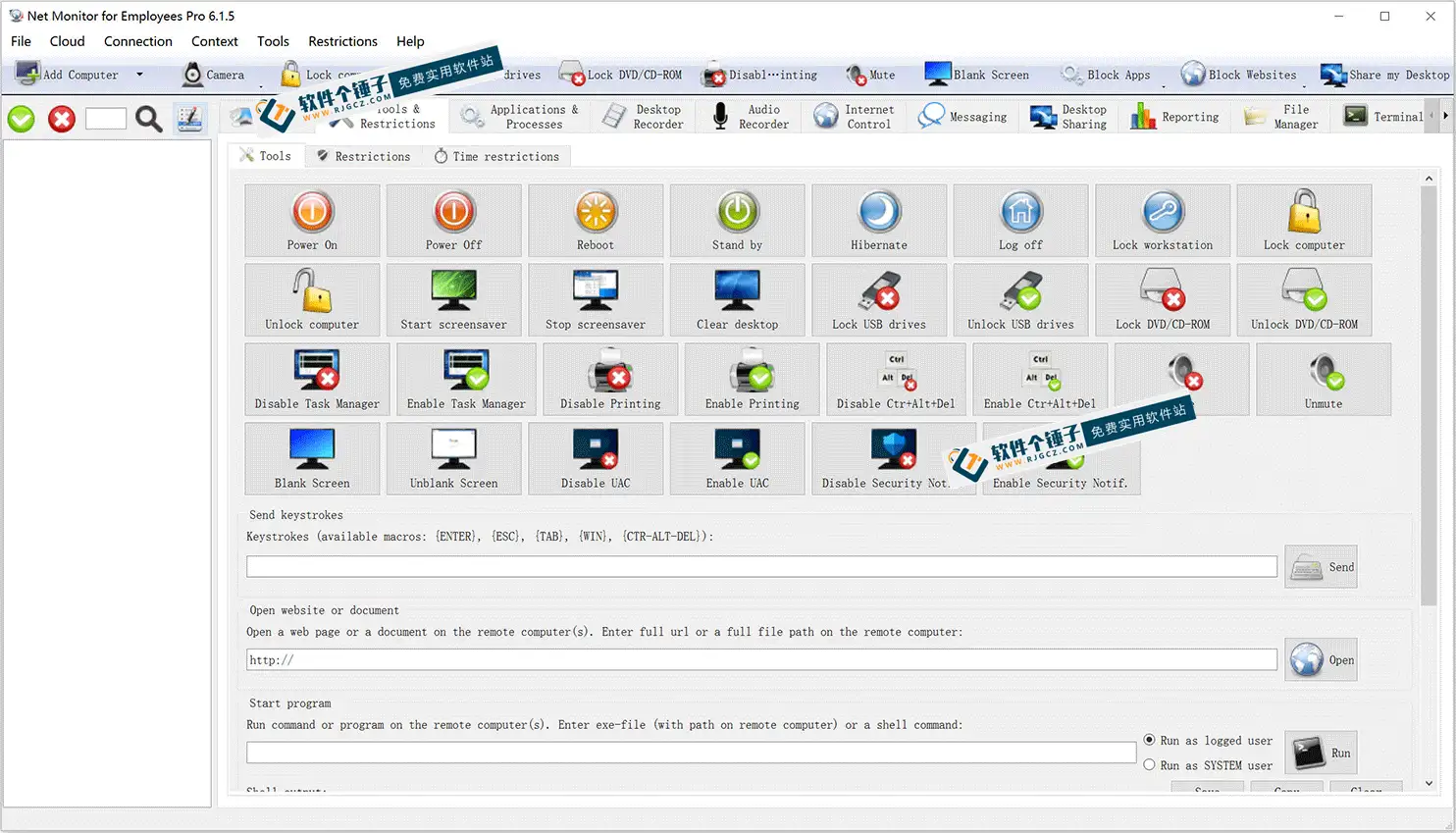Open the Reporting tab
1456x833 pixels.
[x=1174, y=117]
